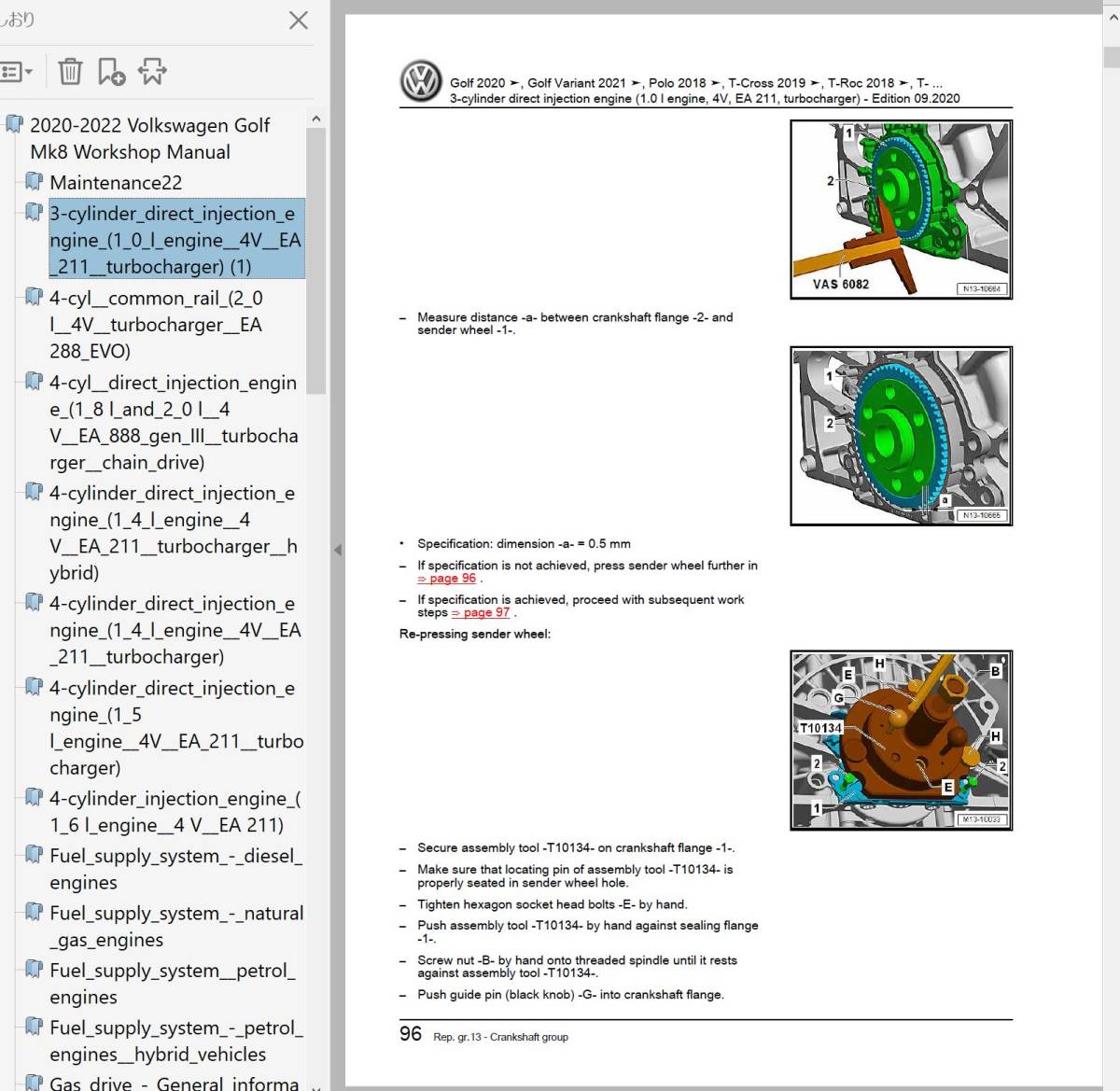Image resolution: width=1120 pixels, height=1091 pixels.
Task: Click 'Tighten hexagon socket head bolts -E- by hand'
Action: (553, 904)
